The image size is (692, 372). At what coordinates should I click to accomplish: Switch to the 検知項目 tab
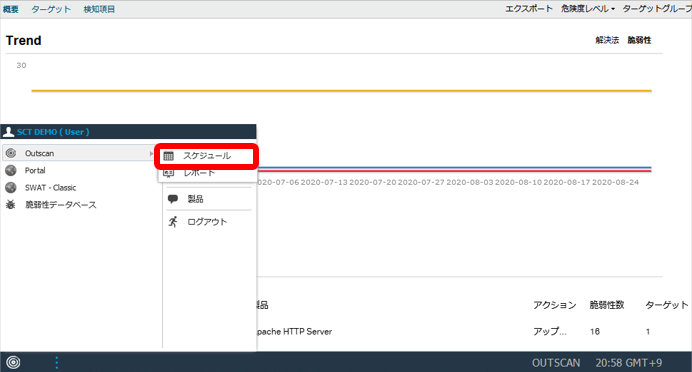(x=99, y=9)
